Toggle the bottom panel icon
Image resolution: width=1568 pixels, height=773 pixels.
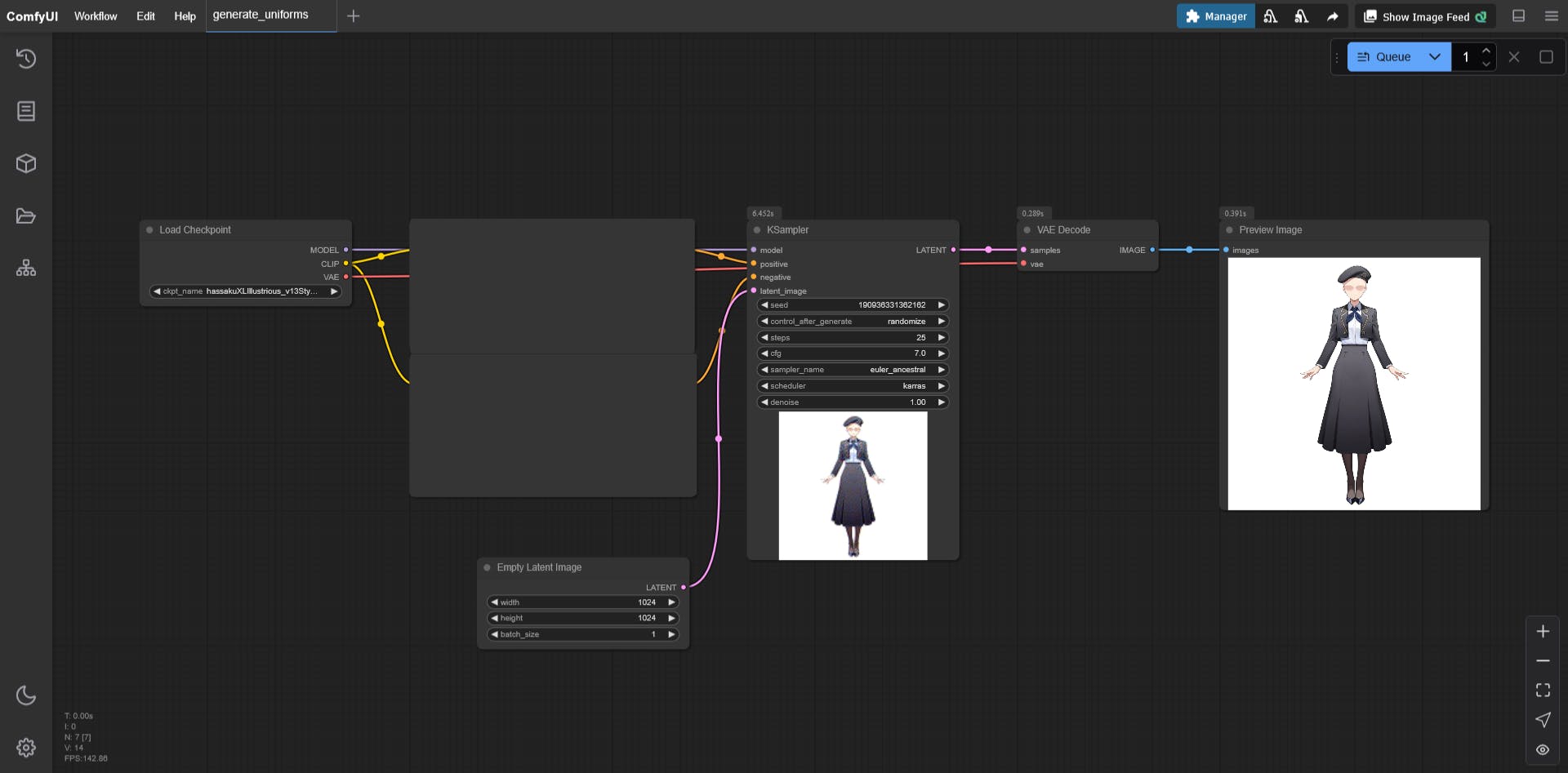tap(1519, 16)
